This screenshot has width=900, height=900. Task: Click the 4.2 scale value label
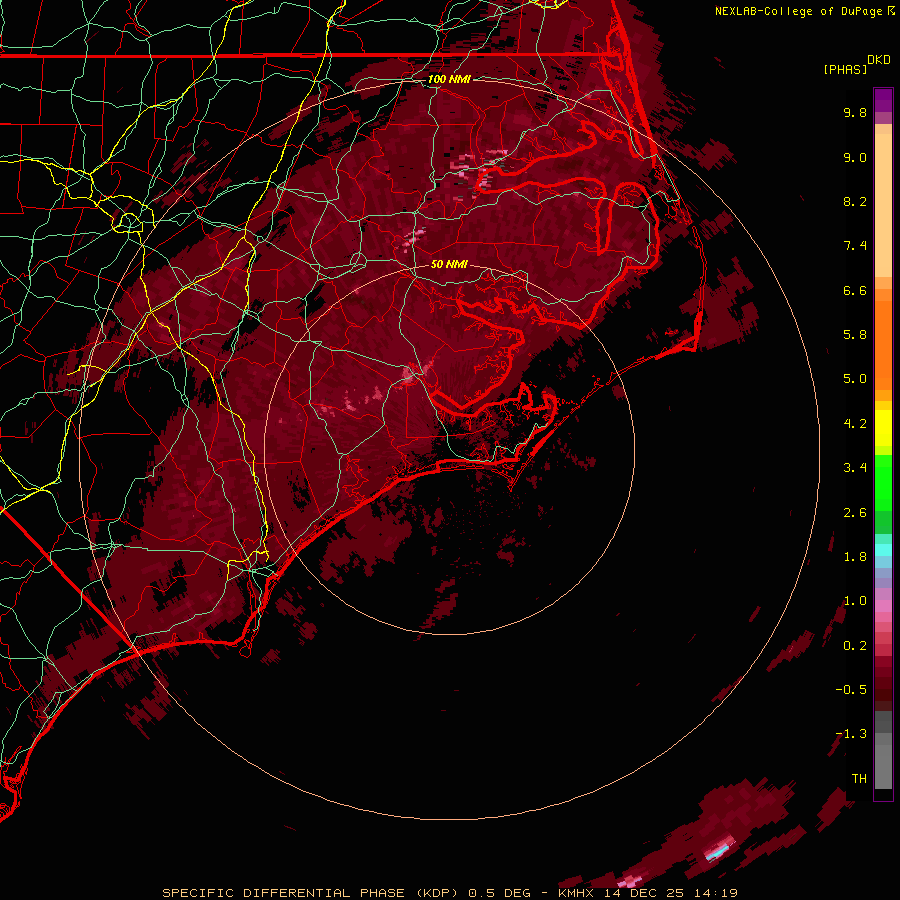pyautogui.click(x=855, y=424)
